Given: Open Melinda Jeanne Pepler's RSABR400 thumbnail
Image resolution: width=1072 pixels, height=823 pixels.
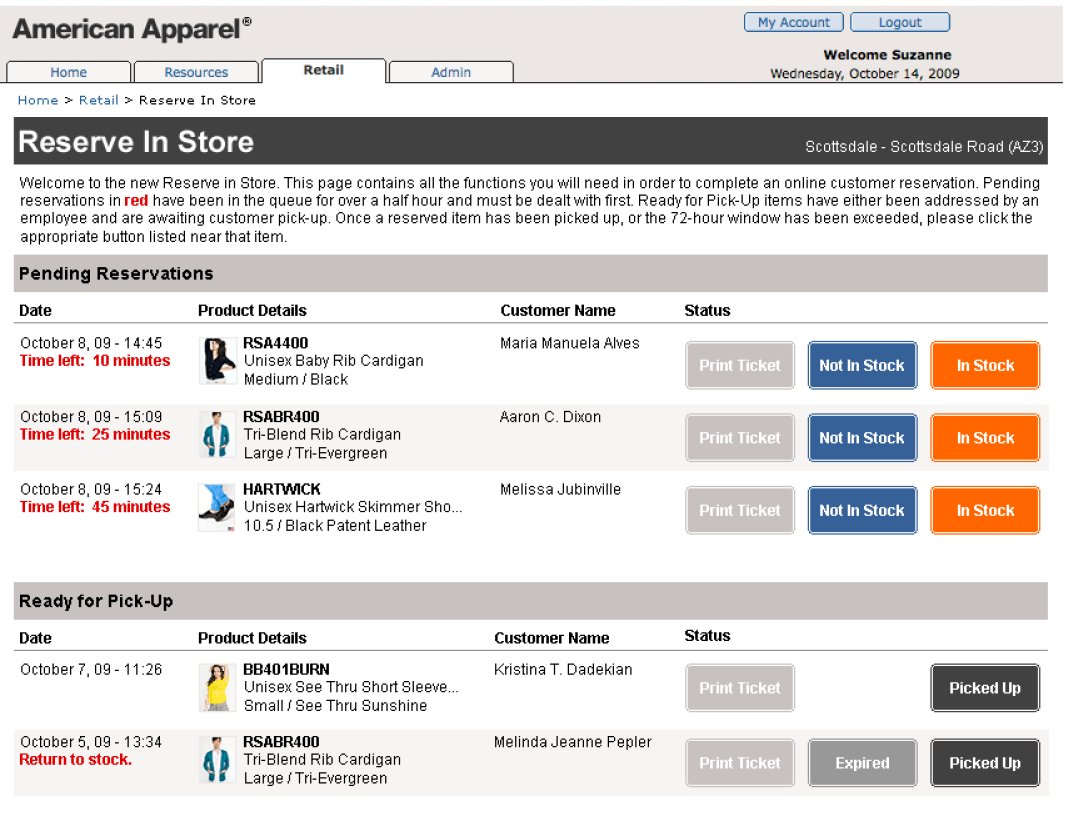Looking at the screenshot, I should [217, 759].
